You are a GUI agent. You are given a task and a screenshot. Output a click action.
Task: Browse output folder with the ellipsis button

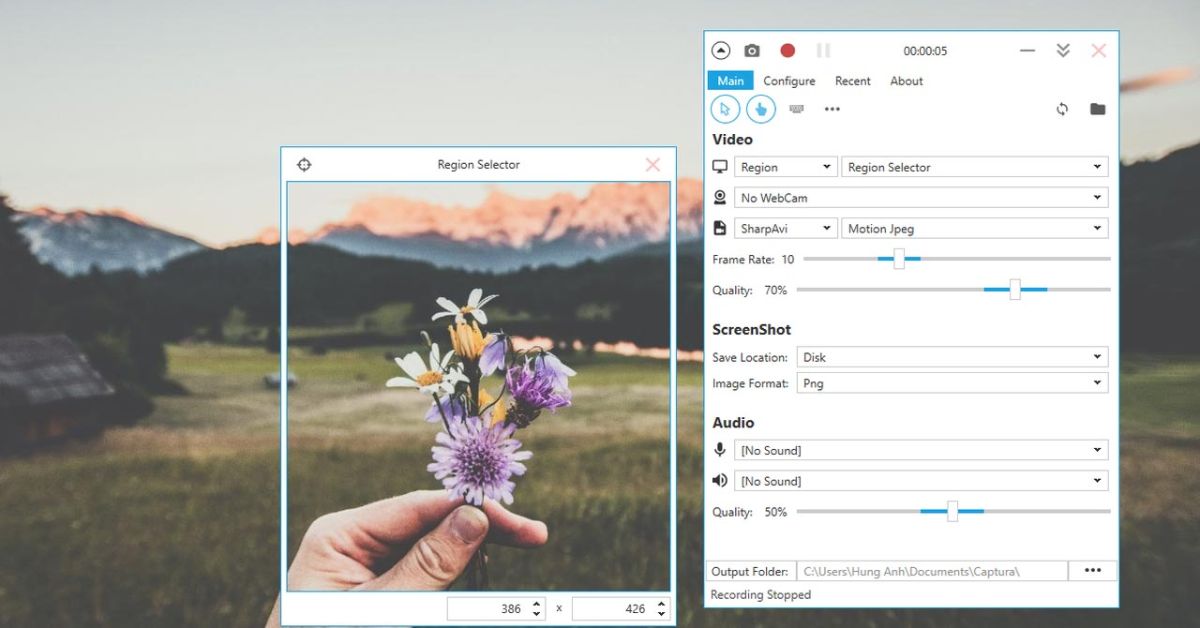(1092, 571)
